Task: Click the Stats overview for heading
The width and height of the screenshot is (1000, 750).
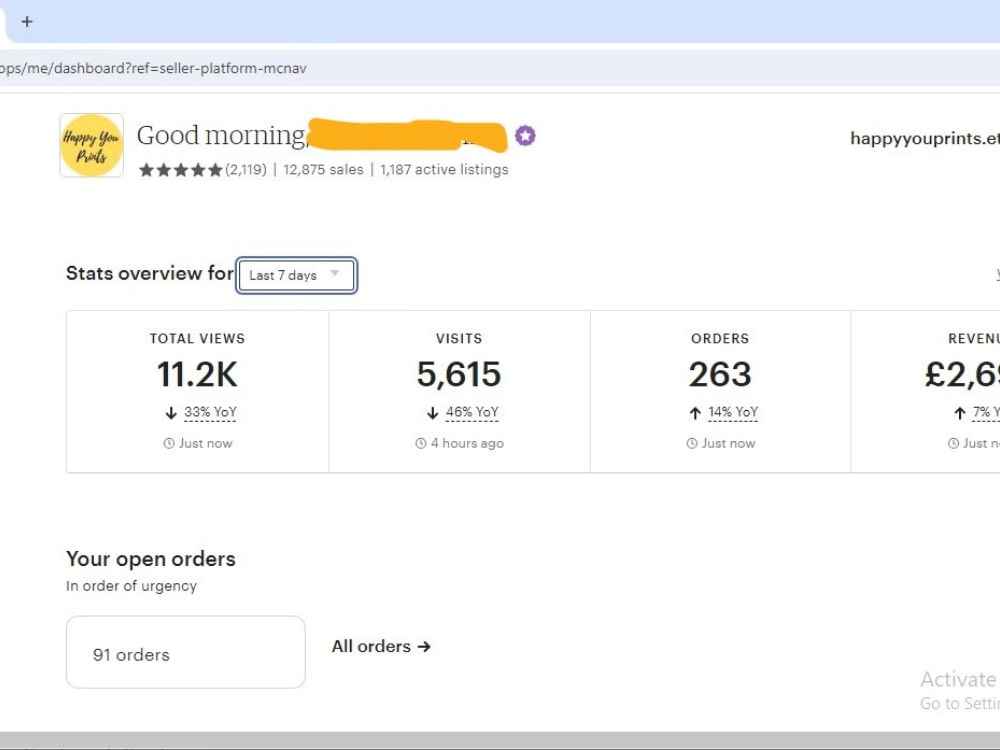Action: click(150, 274)
